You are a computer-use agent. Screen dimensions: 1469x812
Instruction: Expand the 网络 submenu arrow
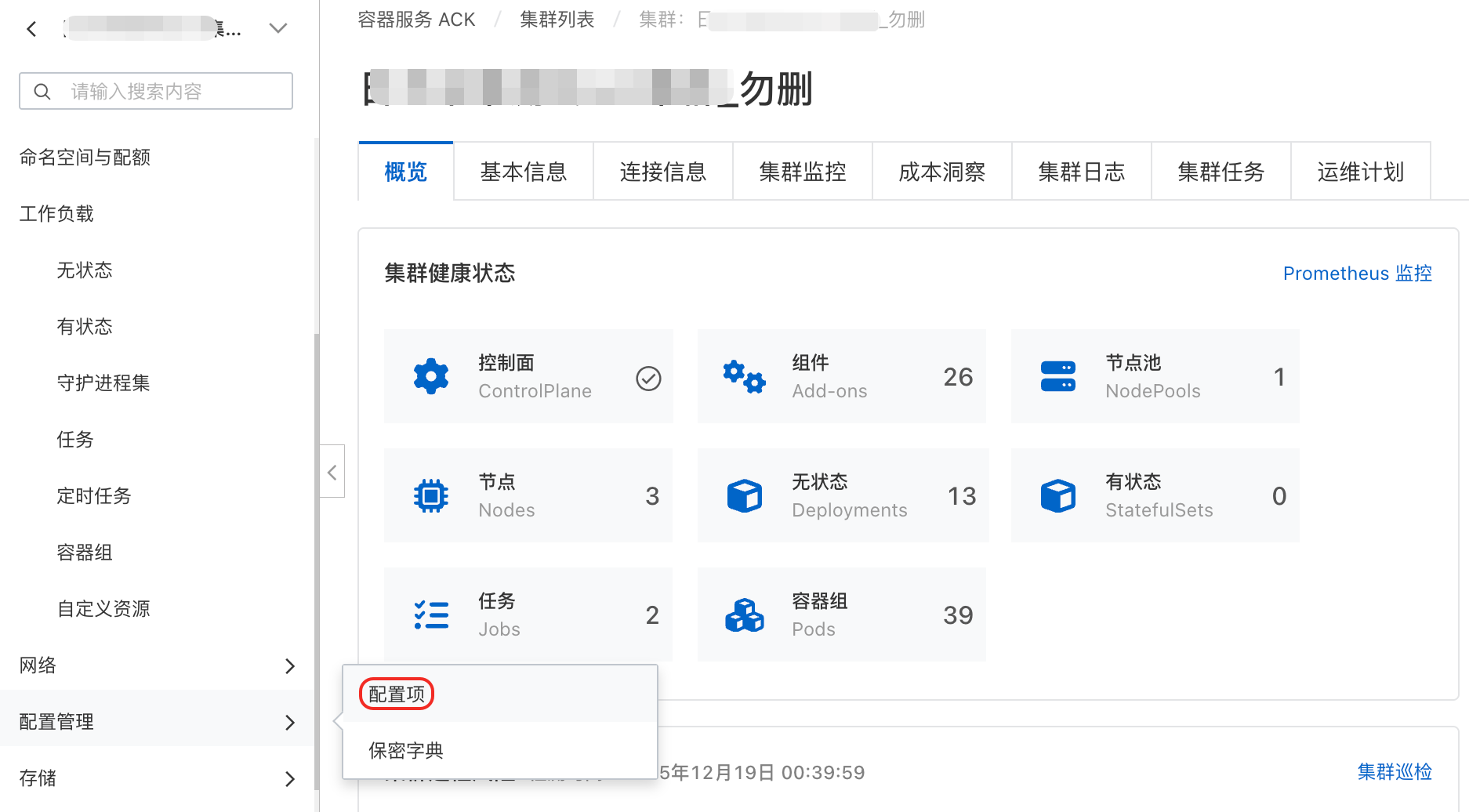click(x=289, y=666)
